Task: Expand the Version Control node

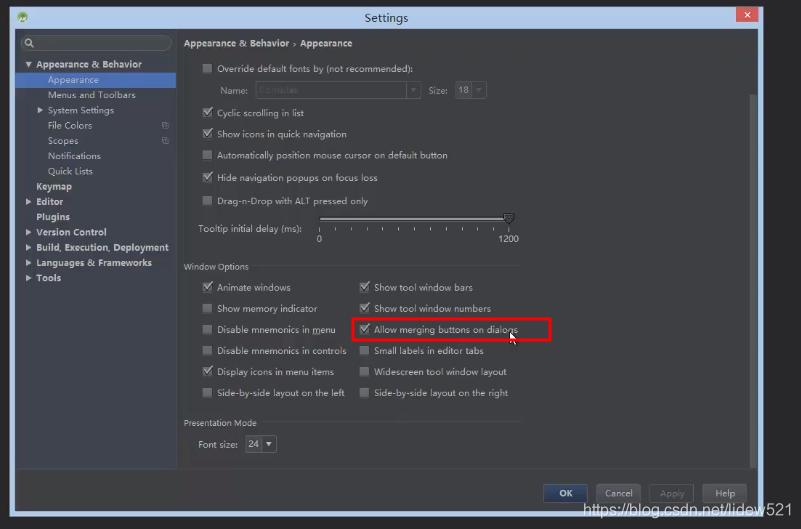Action: tap(29, 232)
